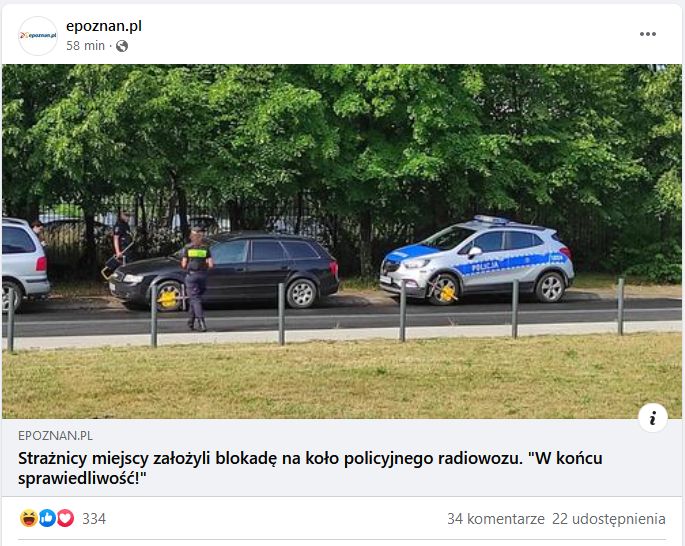The image size is (685, 546).
Task: Click the red Love heart reaction icon
Action: (x=66, y=518)
